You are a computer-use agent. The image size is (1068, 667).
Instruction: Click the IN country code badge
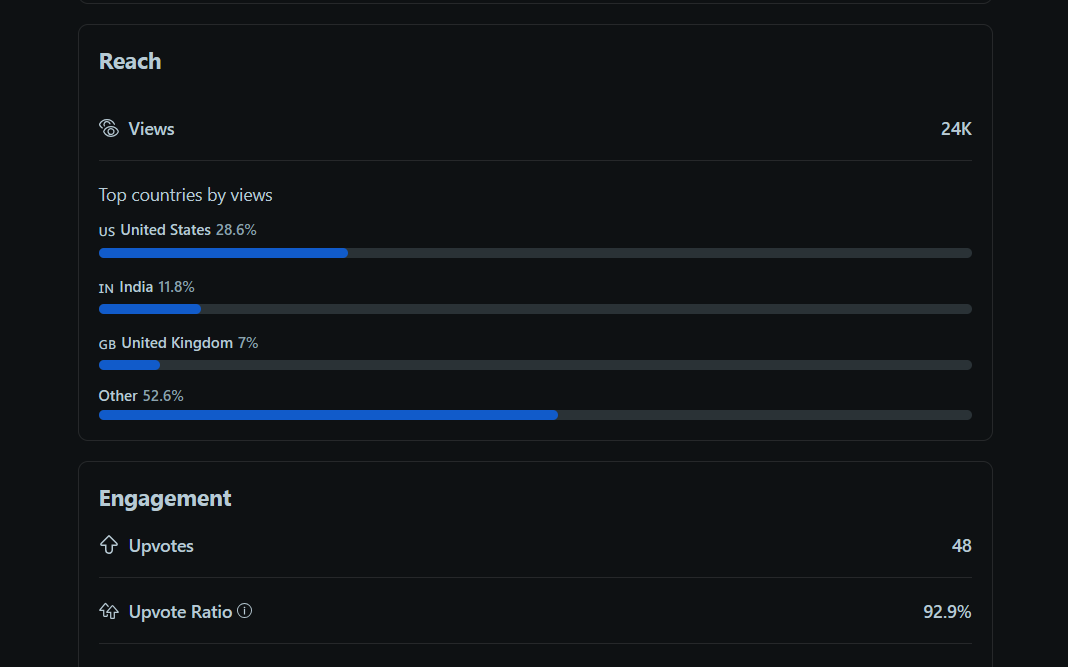pos(106,289)
